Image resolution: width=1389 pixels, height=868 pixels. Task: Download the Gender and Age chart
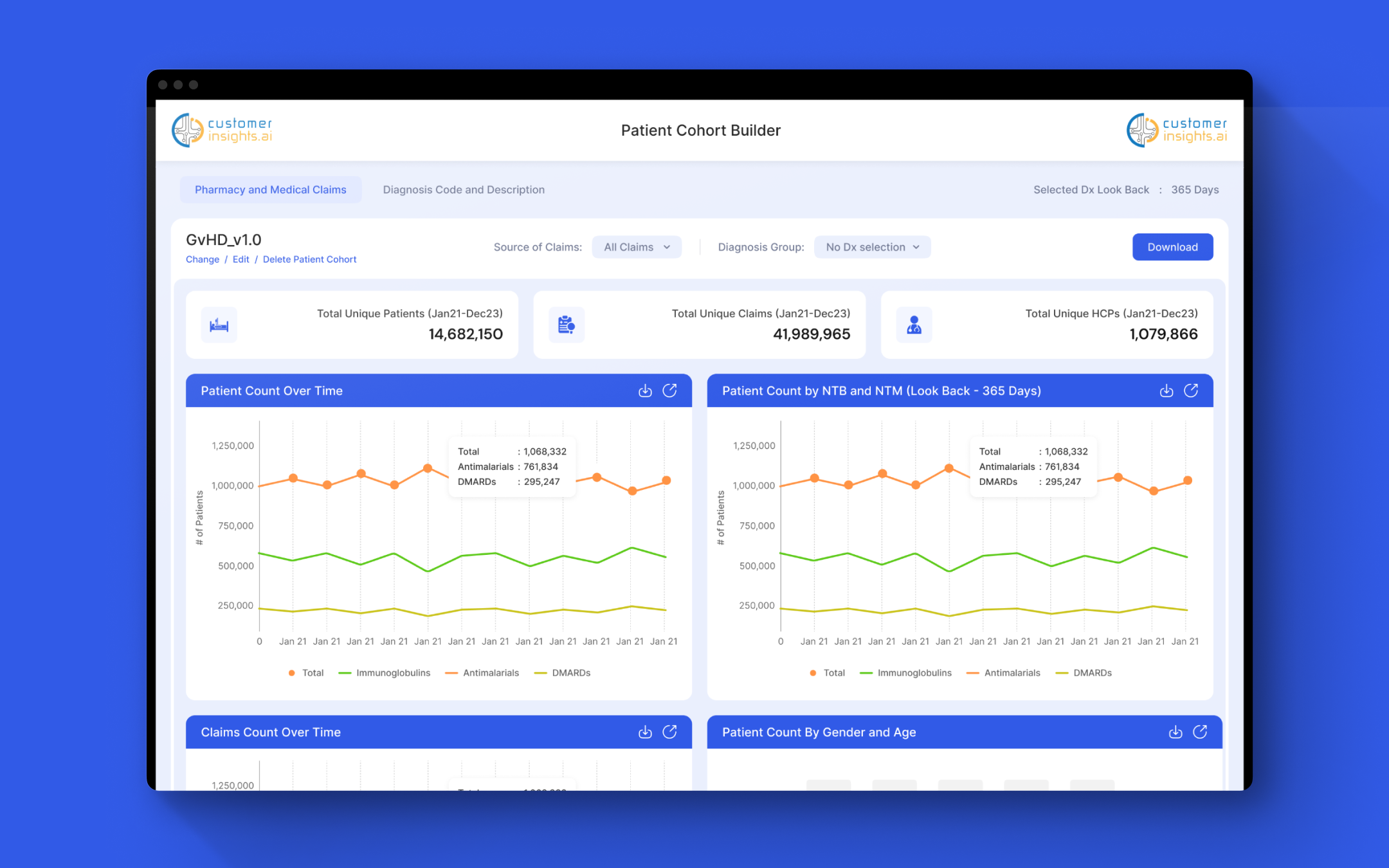1175,732
